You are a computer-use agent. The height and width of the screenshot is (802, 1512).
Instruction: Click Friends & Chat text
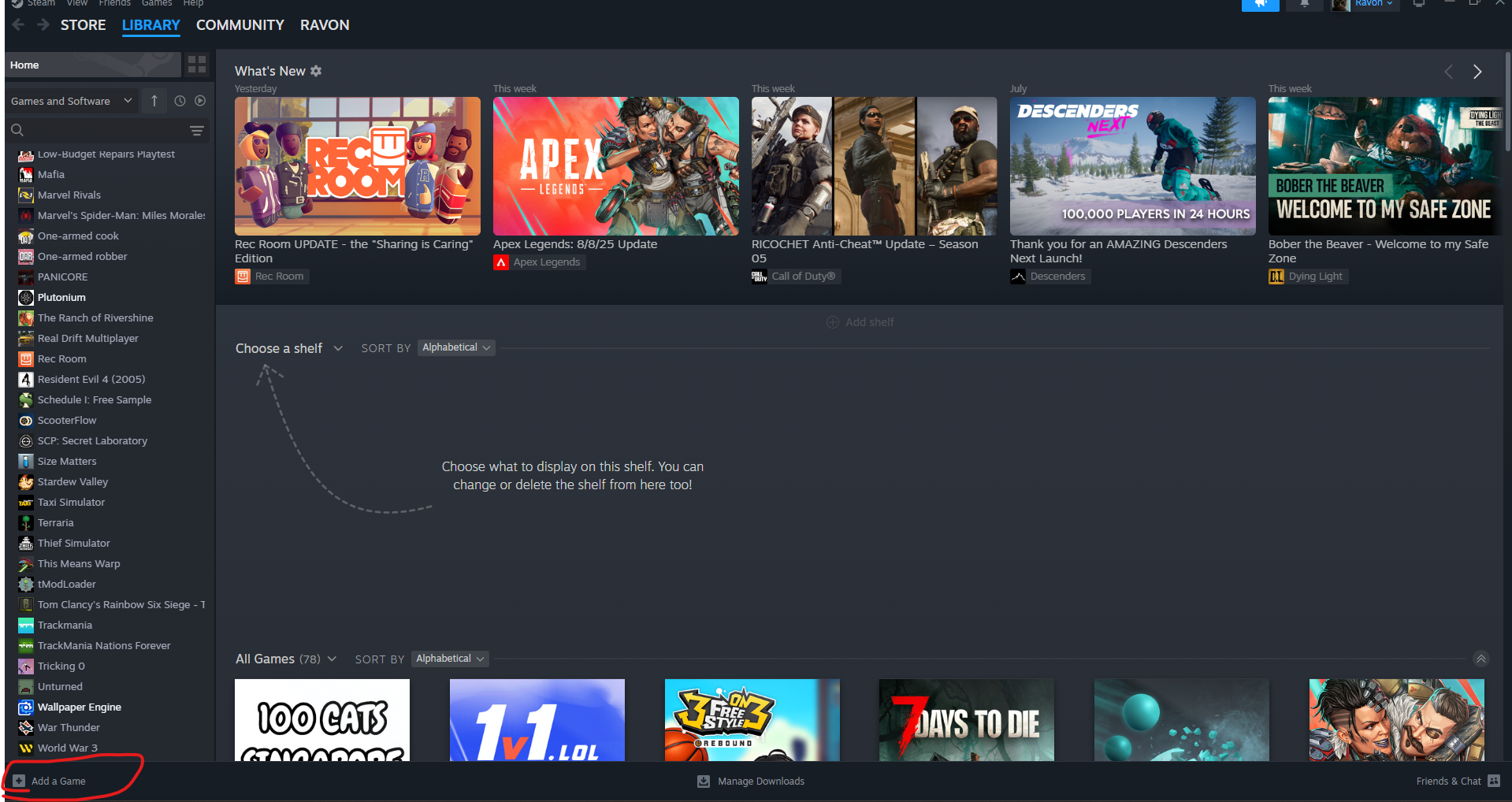click(1448, 781)
